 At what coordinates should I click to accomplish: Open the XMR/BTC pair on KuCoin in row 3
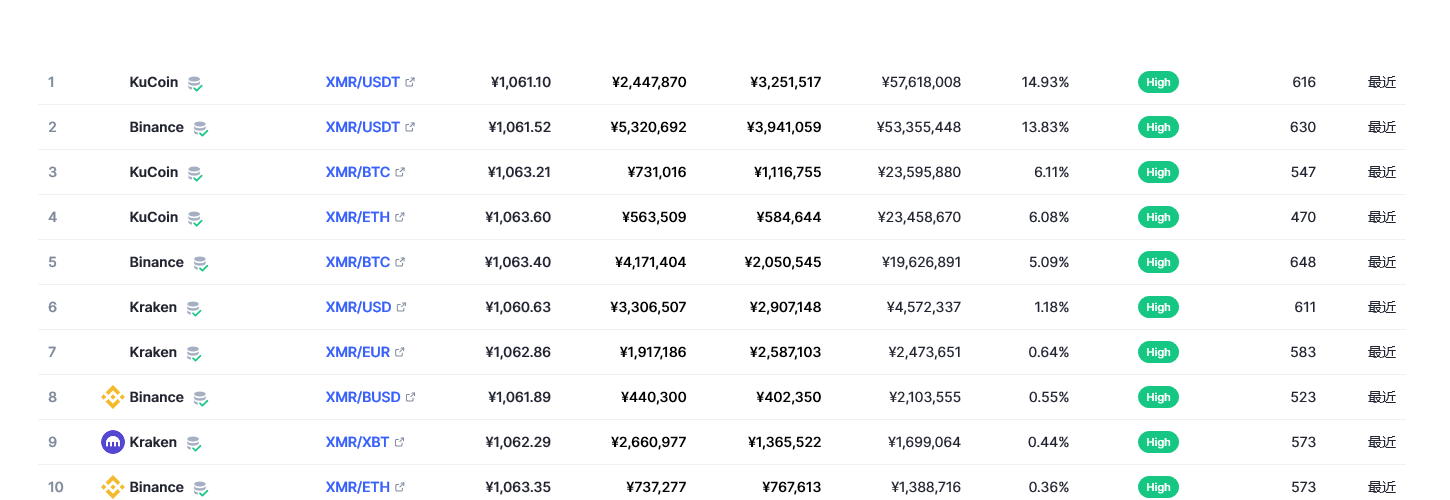tap(358, 172)
